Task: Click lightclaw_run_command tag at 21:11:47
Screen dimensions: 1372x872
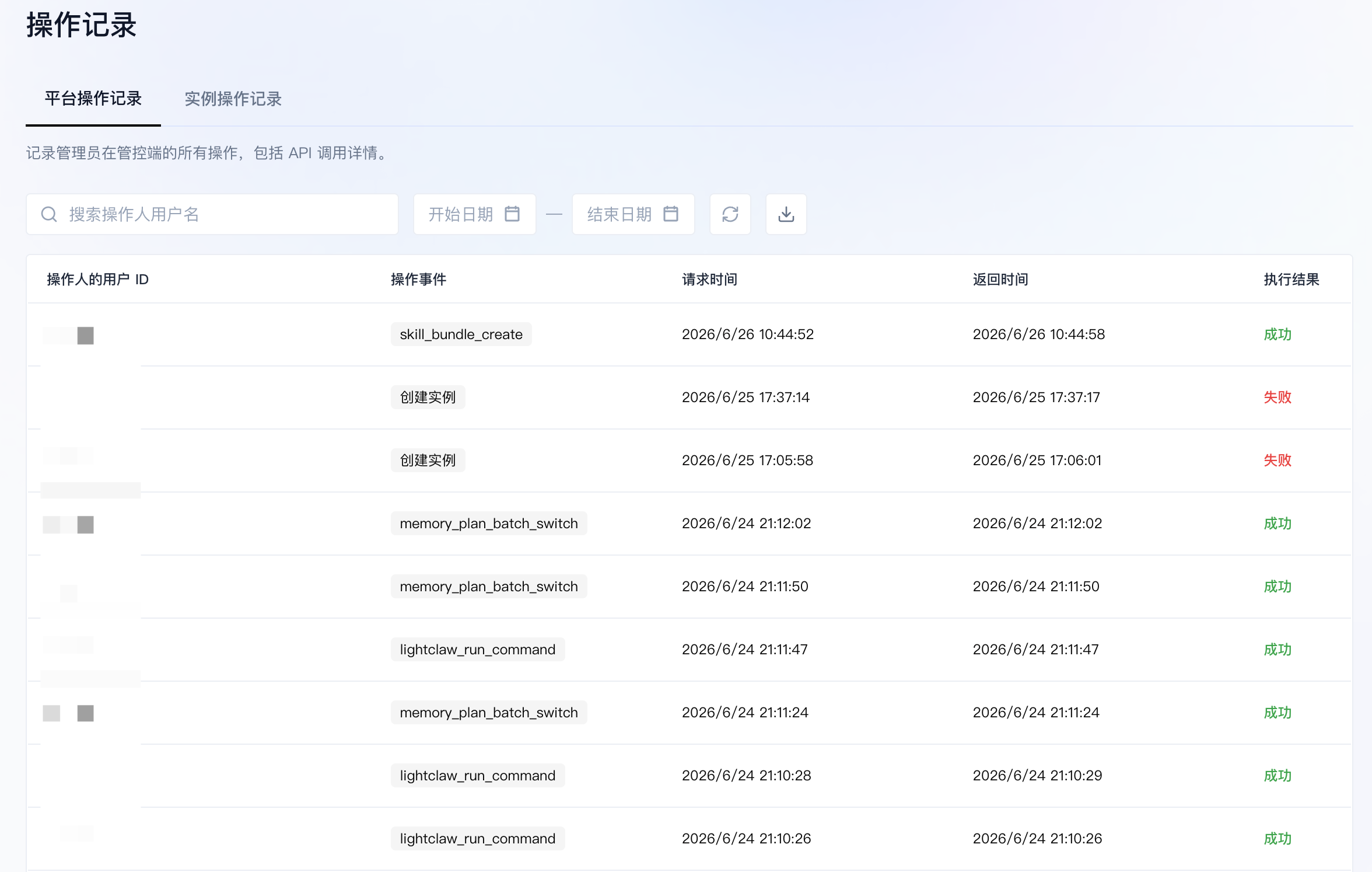Action: tap(477, 650)
